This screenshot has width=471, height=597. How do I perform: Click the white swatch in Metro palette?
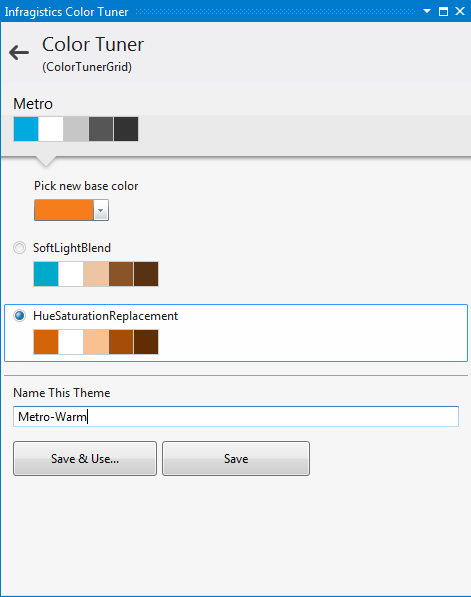click(x=51, y=129)
